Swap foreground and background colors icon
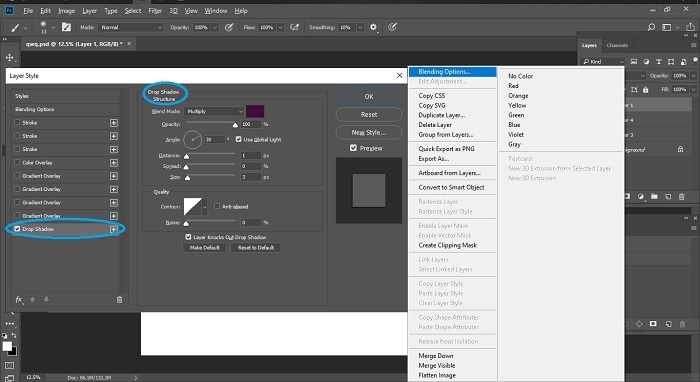The width and height of the screenshot is (700, 382). coord(14,336)
